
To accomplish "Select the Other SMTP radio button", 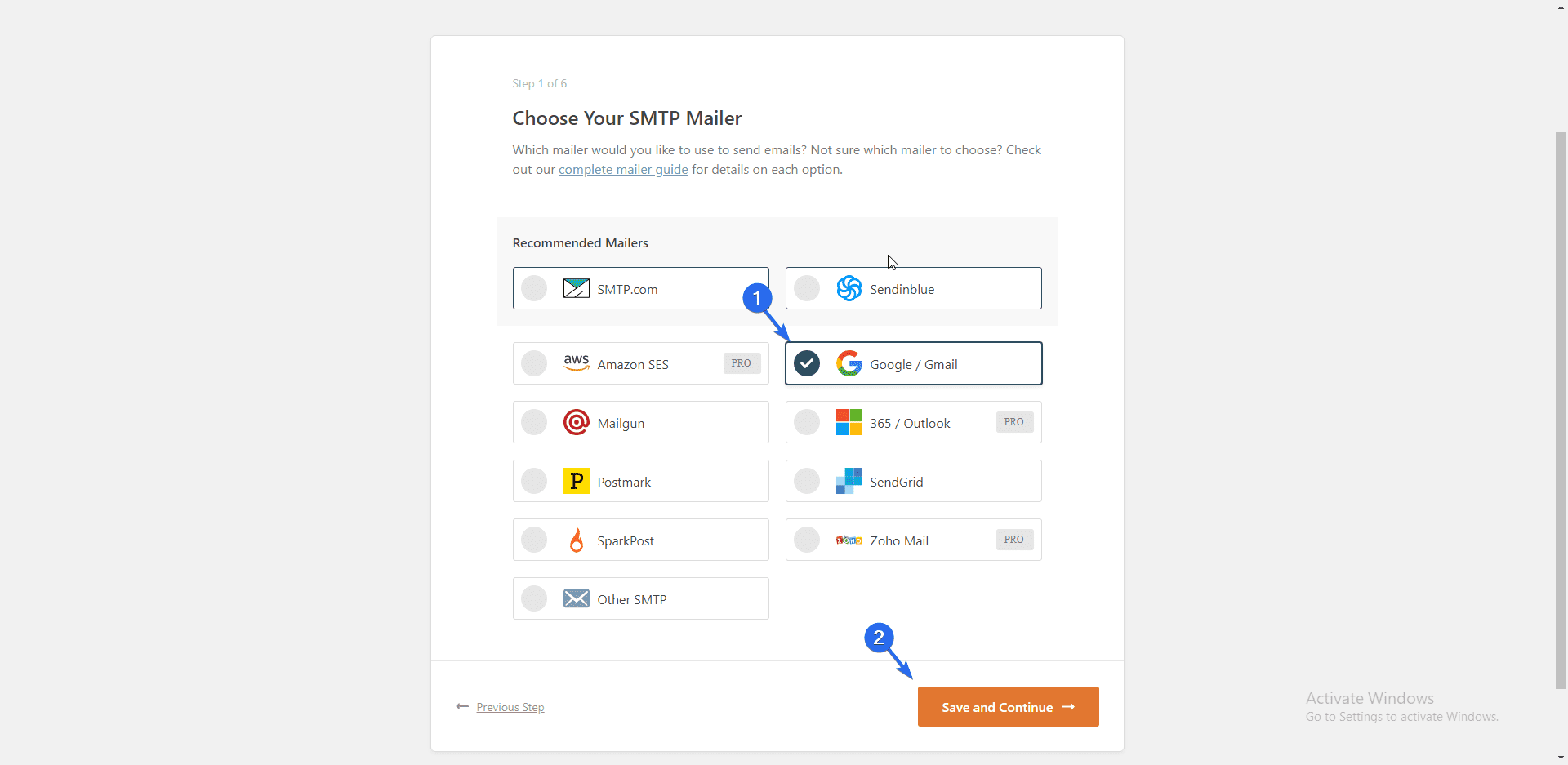I will tap(534, 598).
